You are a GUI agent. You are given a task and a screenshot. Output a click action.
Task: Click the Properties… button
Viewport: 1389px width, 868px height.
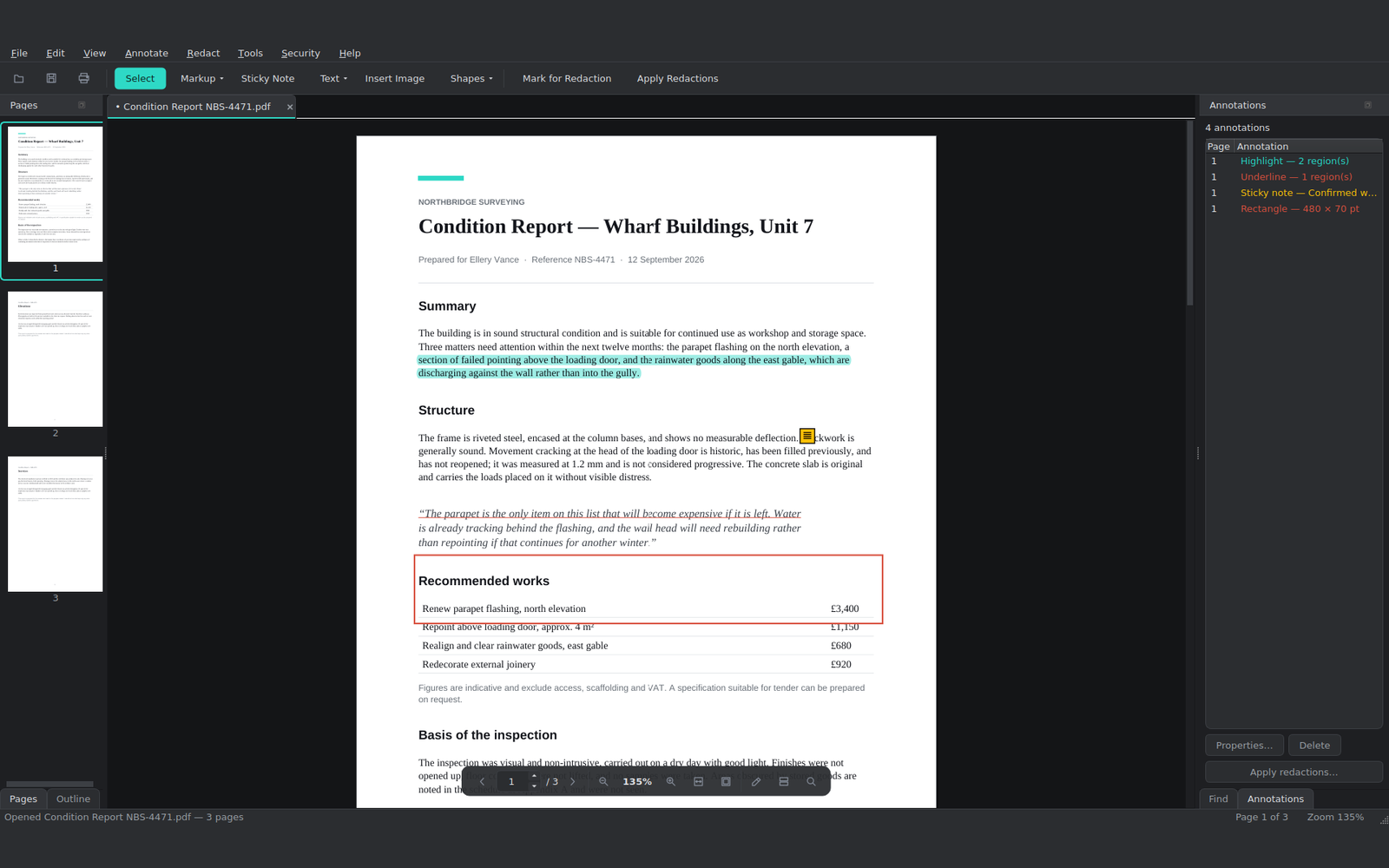[x=1244, y=746]
